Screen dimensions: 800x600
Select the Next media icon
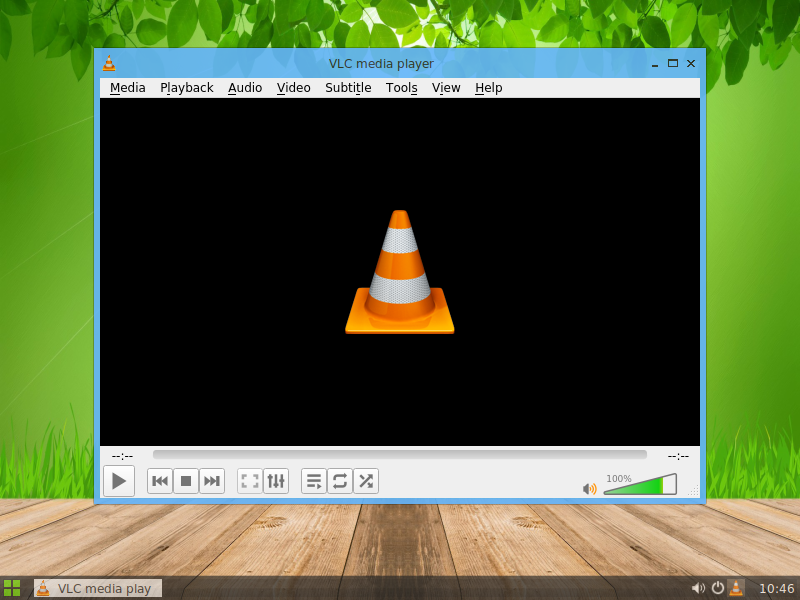click(x=212, y=481)
